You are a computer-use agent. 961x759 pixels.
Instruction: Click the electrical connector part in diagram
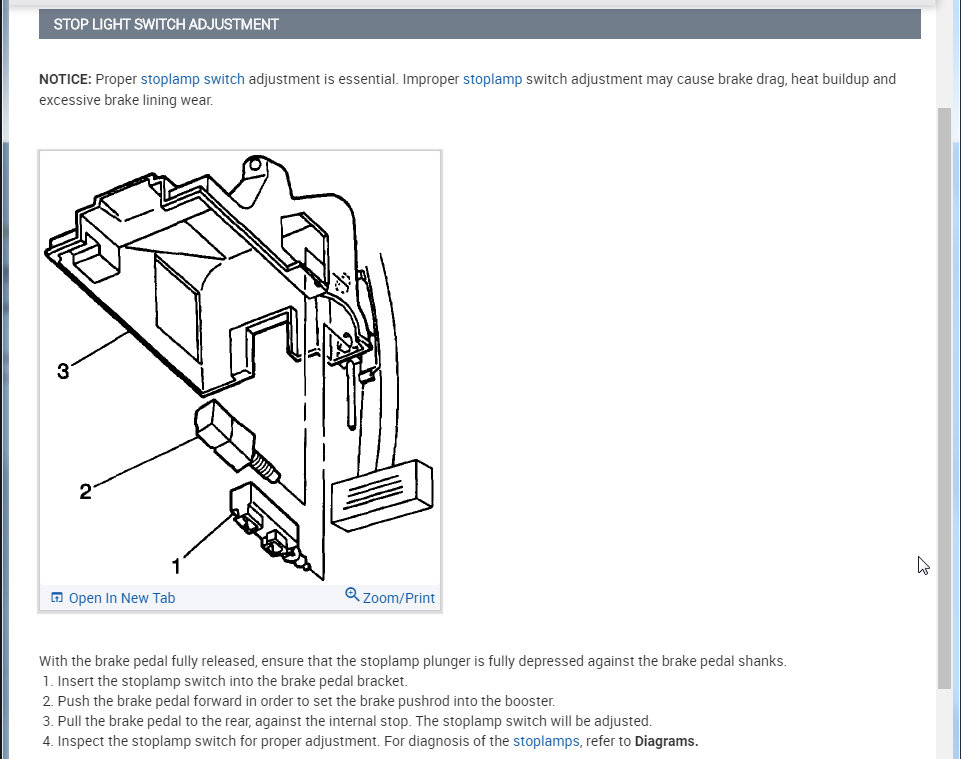267,524
